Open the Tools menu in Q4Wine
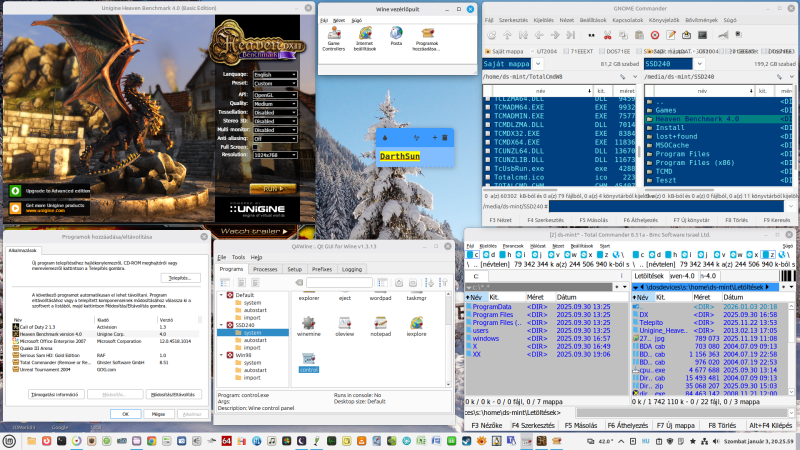 (x=238, y=257)
